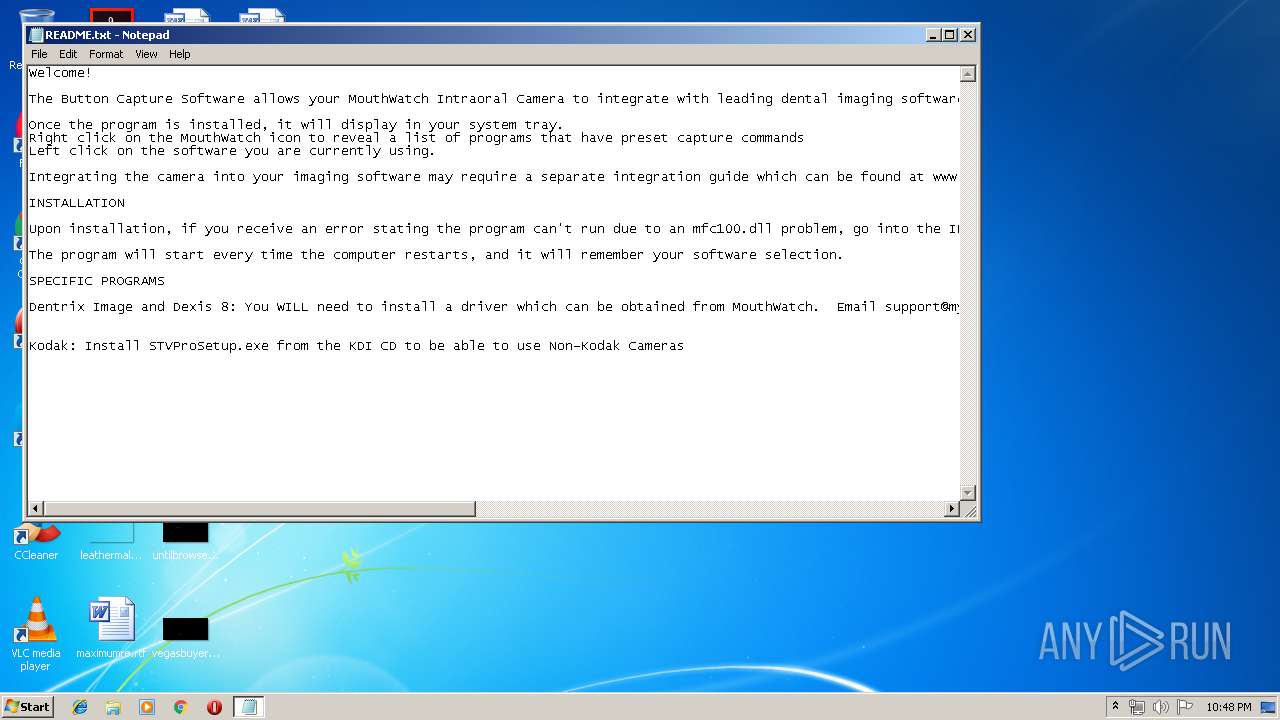
Task: Close the README.txt Notepad window
Action: [x=967, y=34]
